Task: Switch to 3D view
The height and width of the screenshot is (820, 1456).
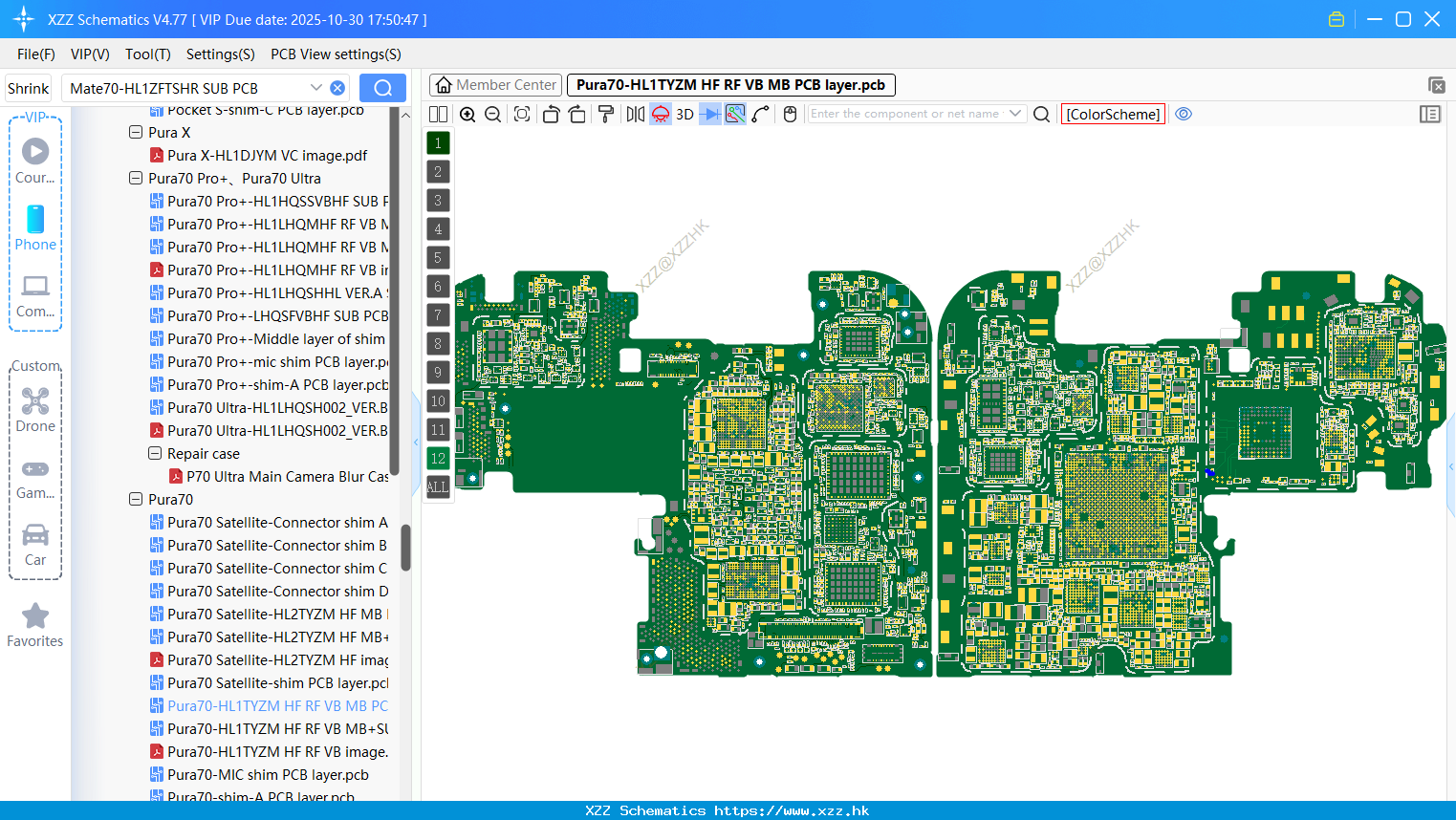Action: pos(685,115)
